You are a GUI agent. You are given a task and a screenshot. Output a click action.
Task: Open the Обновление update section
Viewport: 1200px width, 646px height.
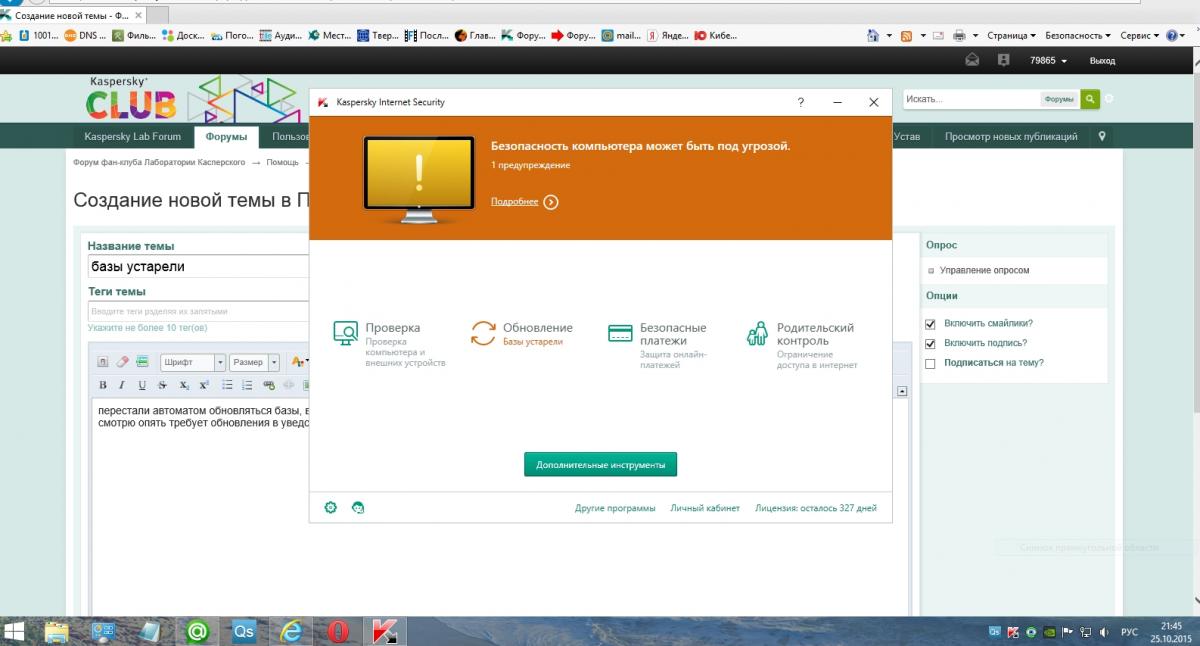pos(522,333)
